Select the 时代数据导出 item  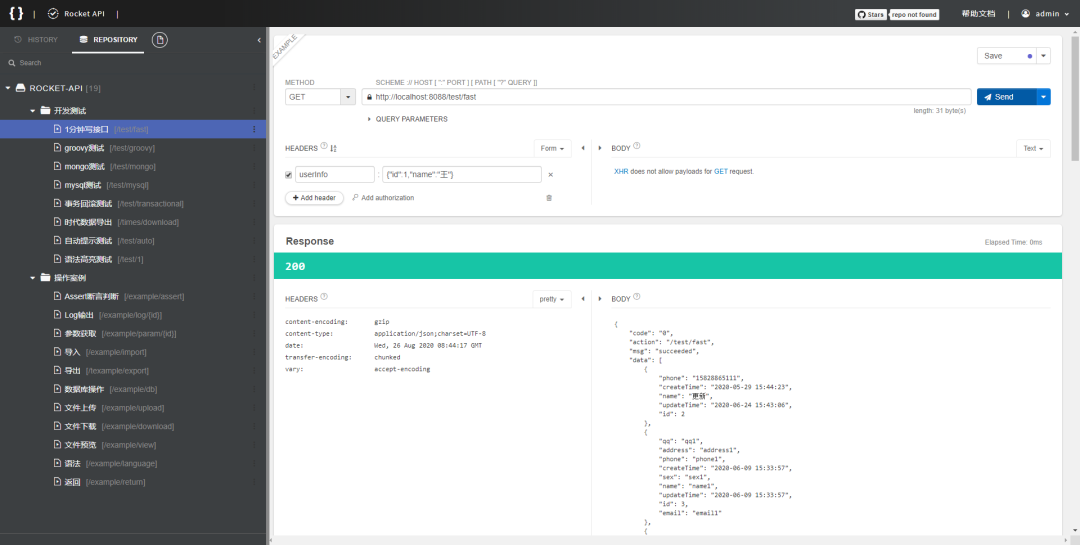pos(133,223)
